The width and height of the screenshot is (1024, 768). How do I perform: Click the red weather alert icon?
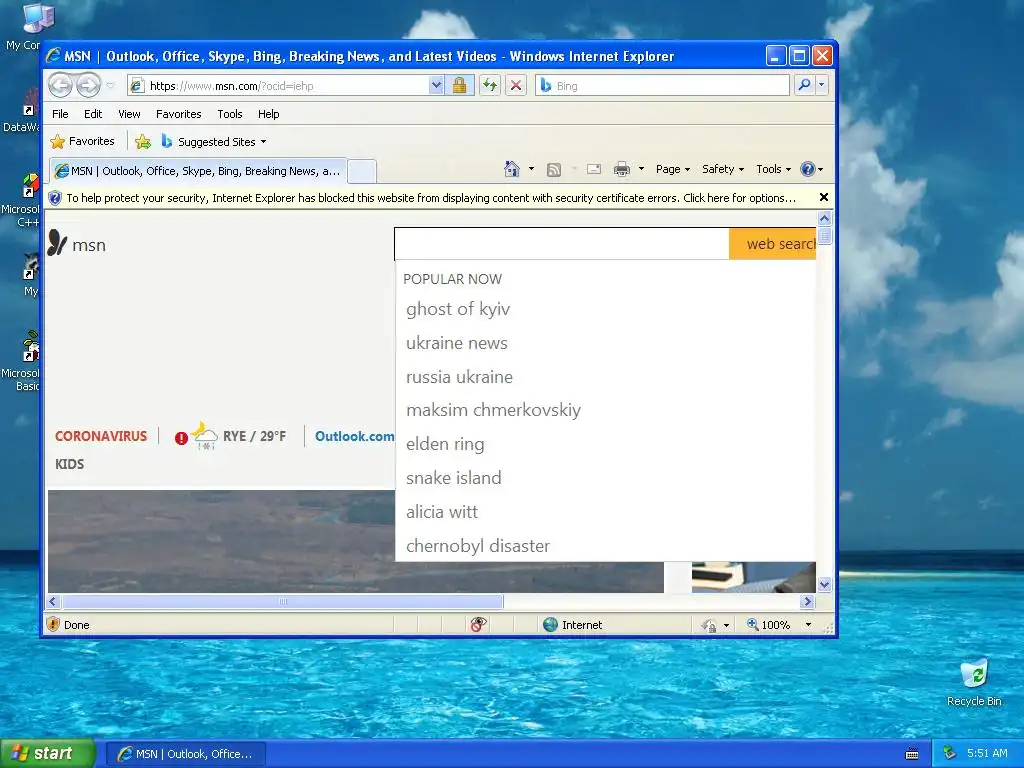182,438
